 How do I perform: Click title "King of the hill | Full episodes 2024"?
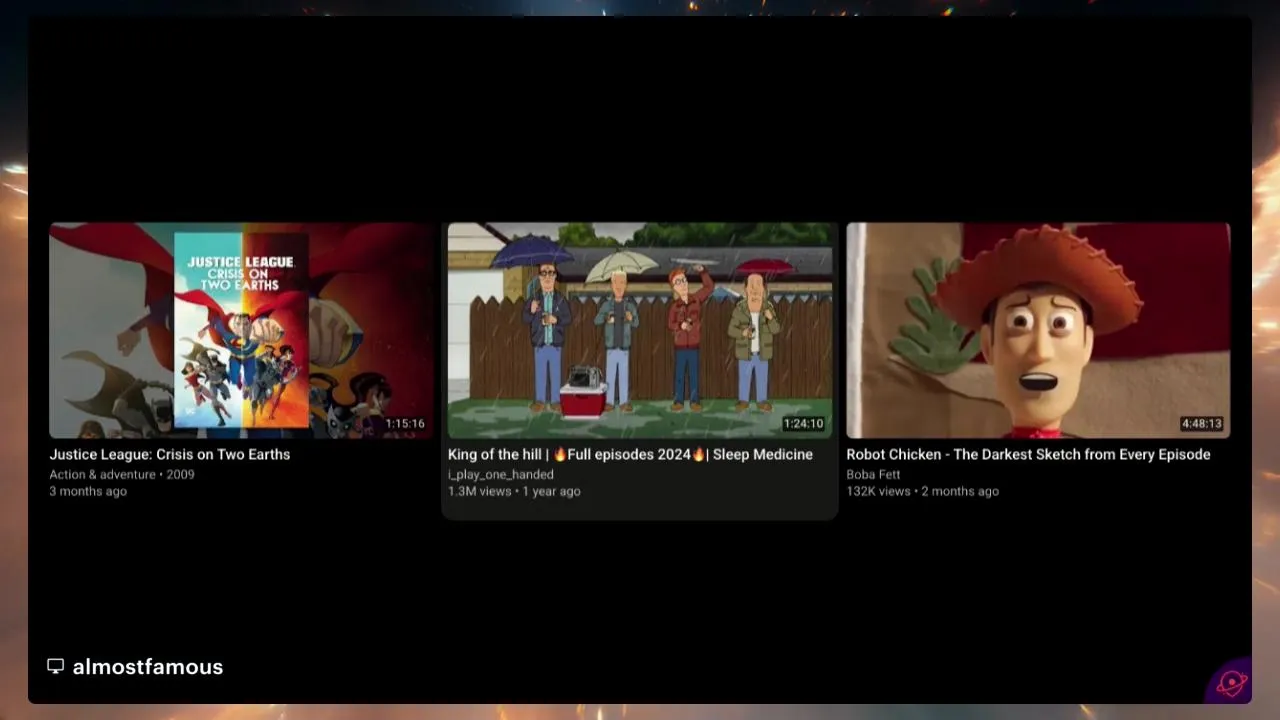(630, 454)
